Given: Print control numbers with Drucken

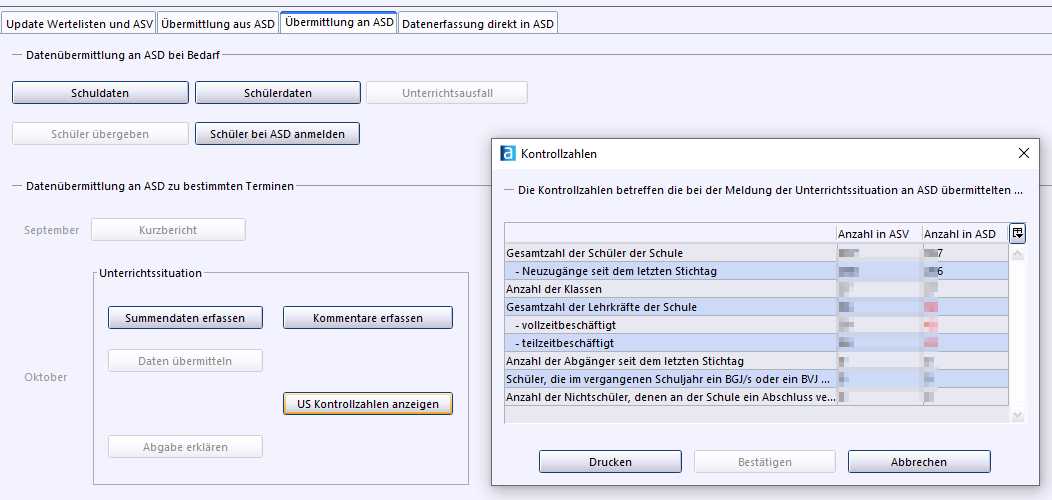Looking at the screenshot, I should coord(610,462).
